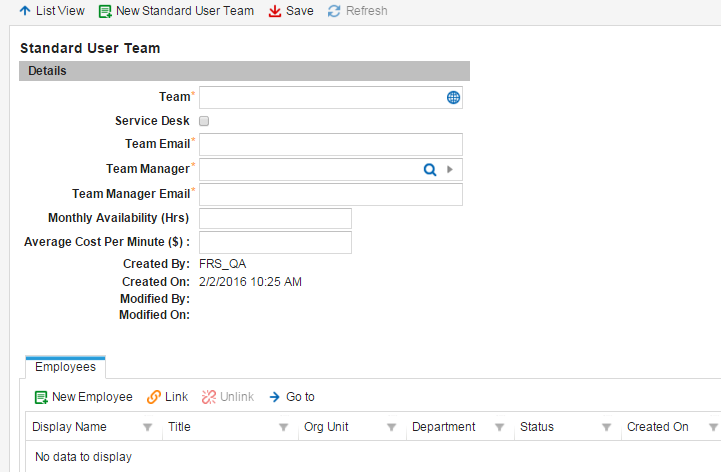This screenshot has width=721, height=472.
Task: Click the Team Manager search magnifier icon
Action: click(430, 170)
